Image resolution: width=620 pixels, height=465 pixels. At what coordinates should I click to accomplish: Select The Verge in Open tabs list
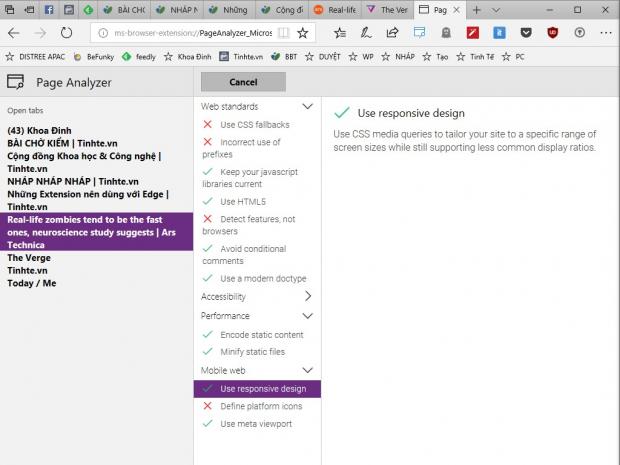[x=29, y=258]
